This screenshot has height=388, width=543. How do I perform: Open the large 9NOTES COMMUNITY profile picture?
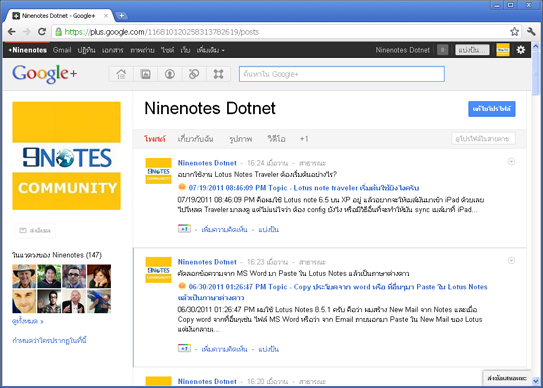66,156
